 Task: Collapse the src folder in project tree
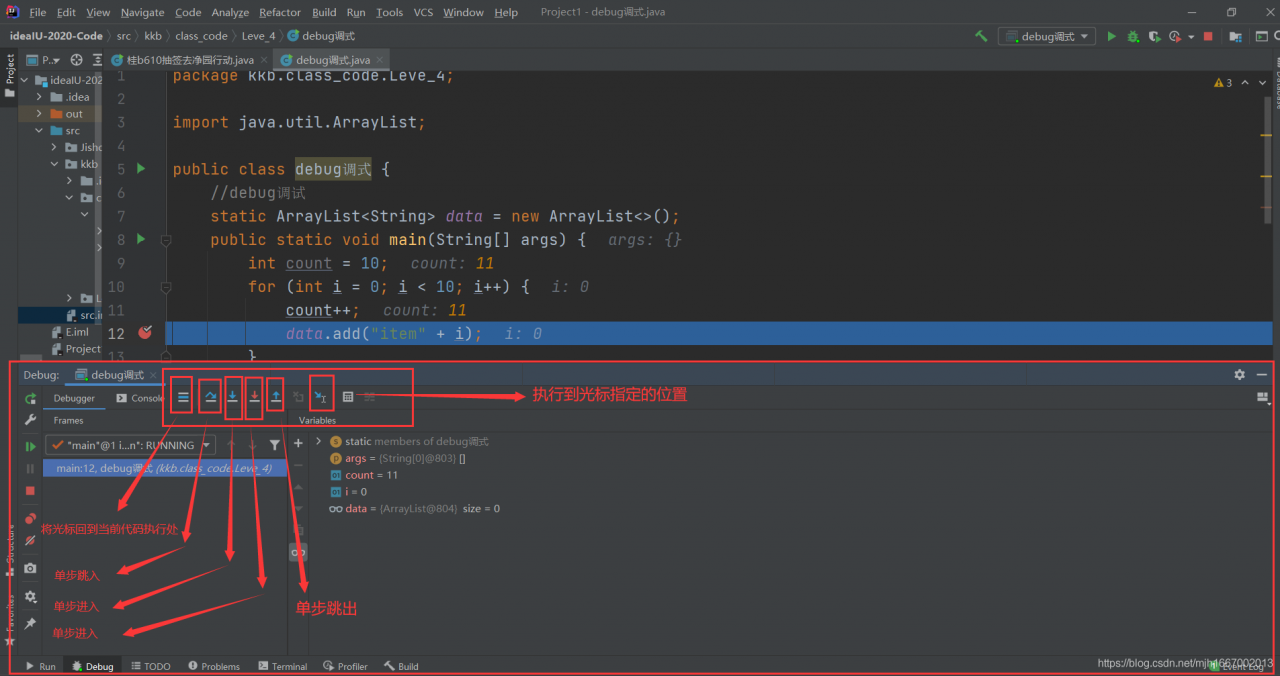tap(39, 131)
